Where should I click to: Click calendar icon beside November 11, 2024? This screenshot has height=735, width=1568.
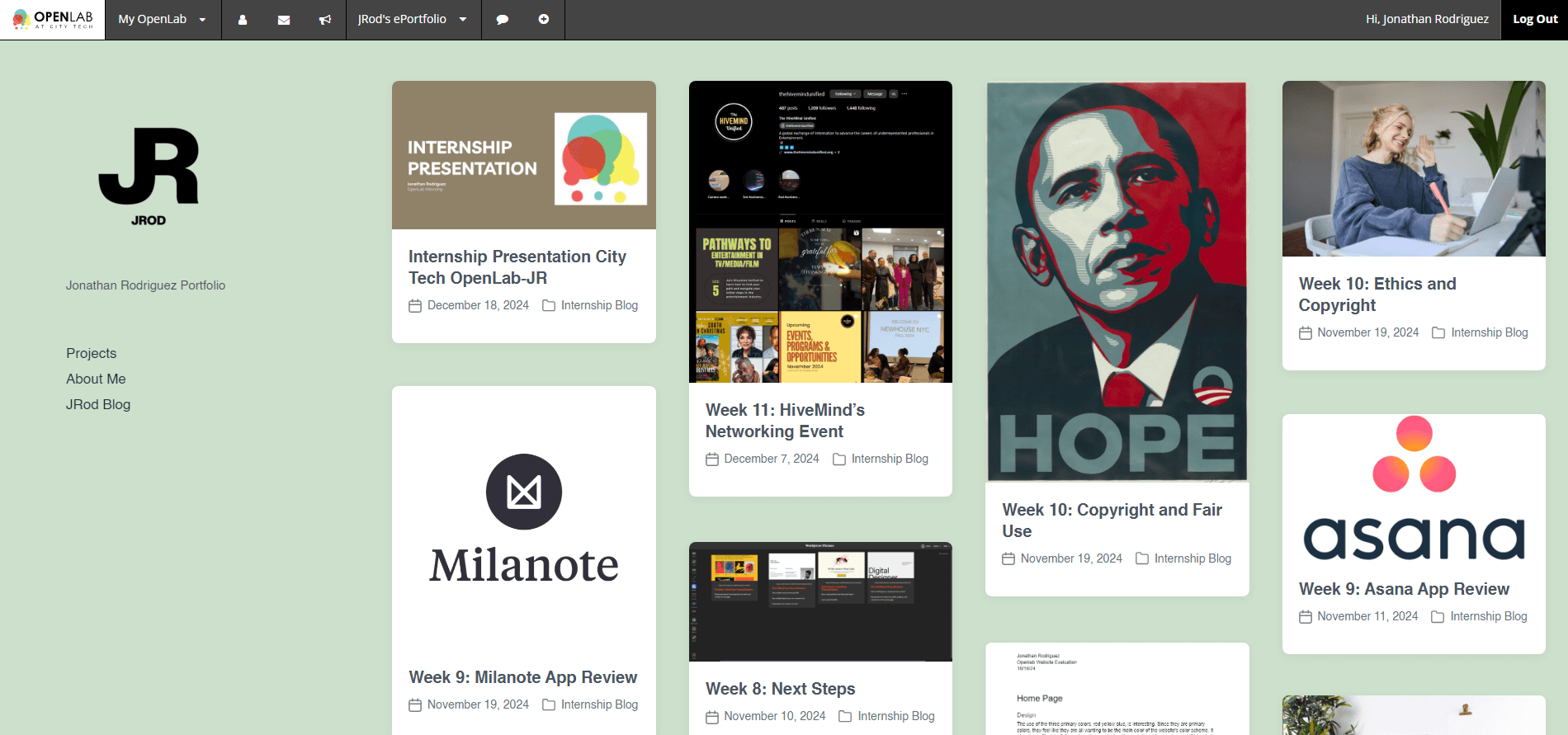tap(1306, 617)
